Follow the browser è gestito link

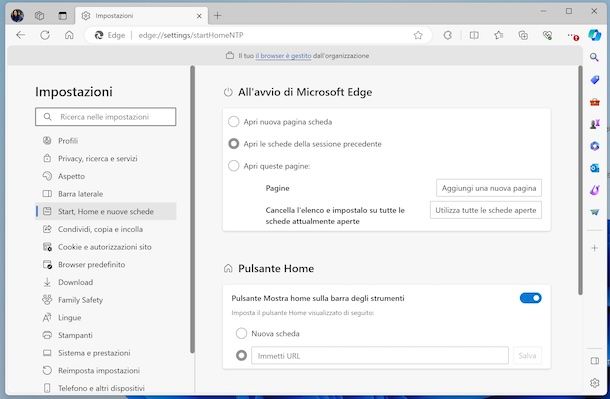284,56
